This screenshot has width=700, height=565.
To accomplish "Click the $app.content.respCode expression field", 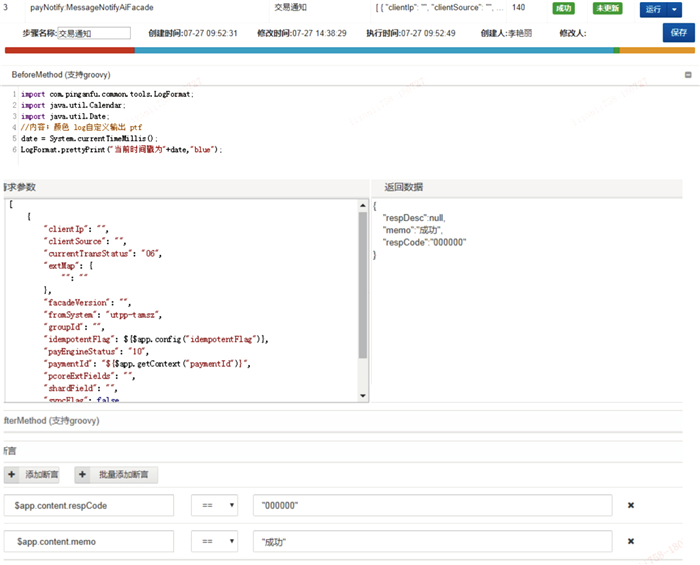I will click(x=88, y=506).
